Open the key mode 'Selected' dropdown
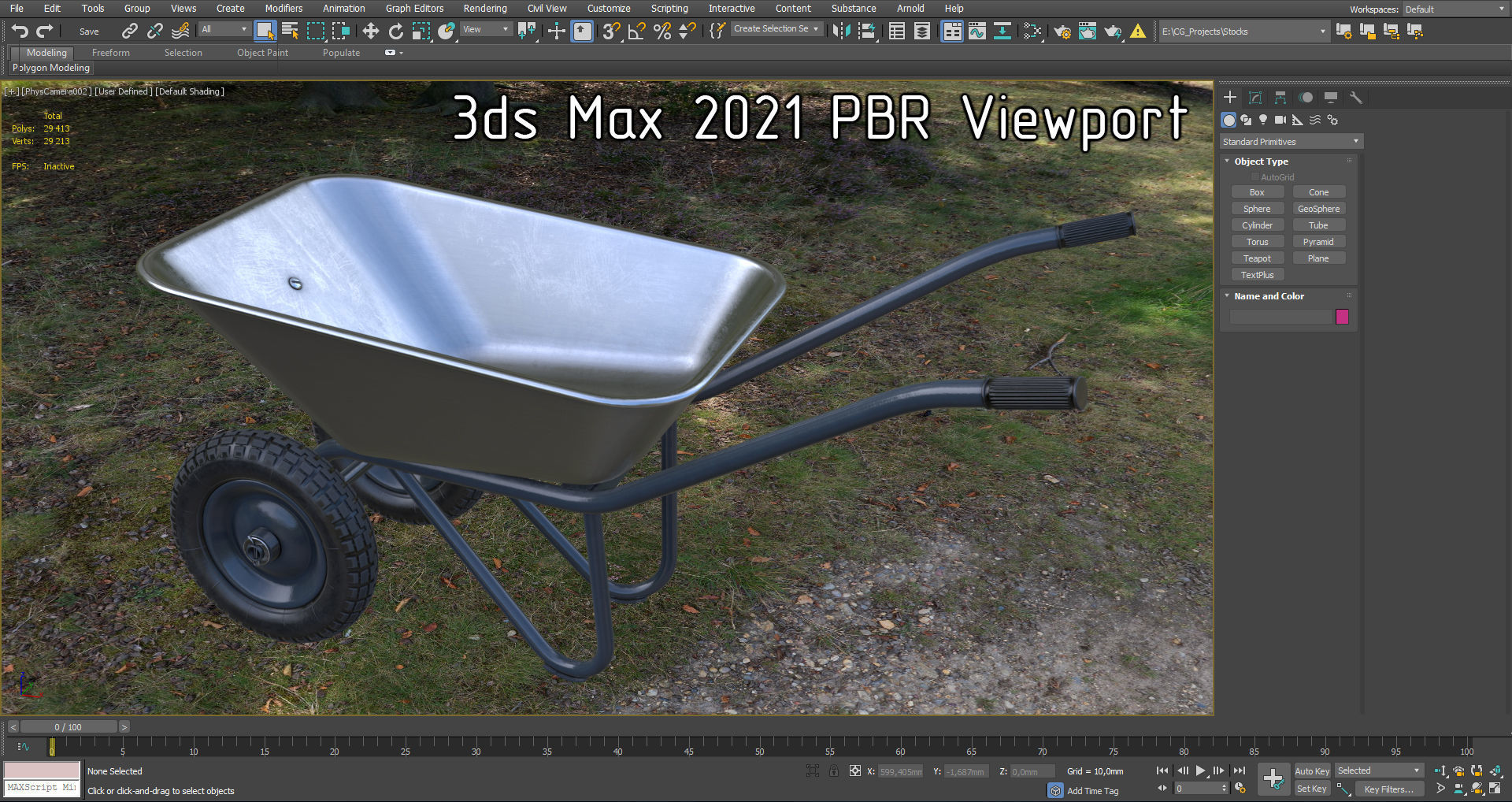Screen dimensions: 1512x802 click(x=1379, y=770)
